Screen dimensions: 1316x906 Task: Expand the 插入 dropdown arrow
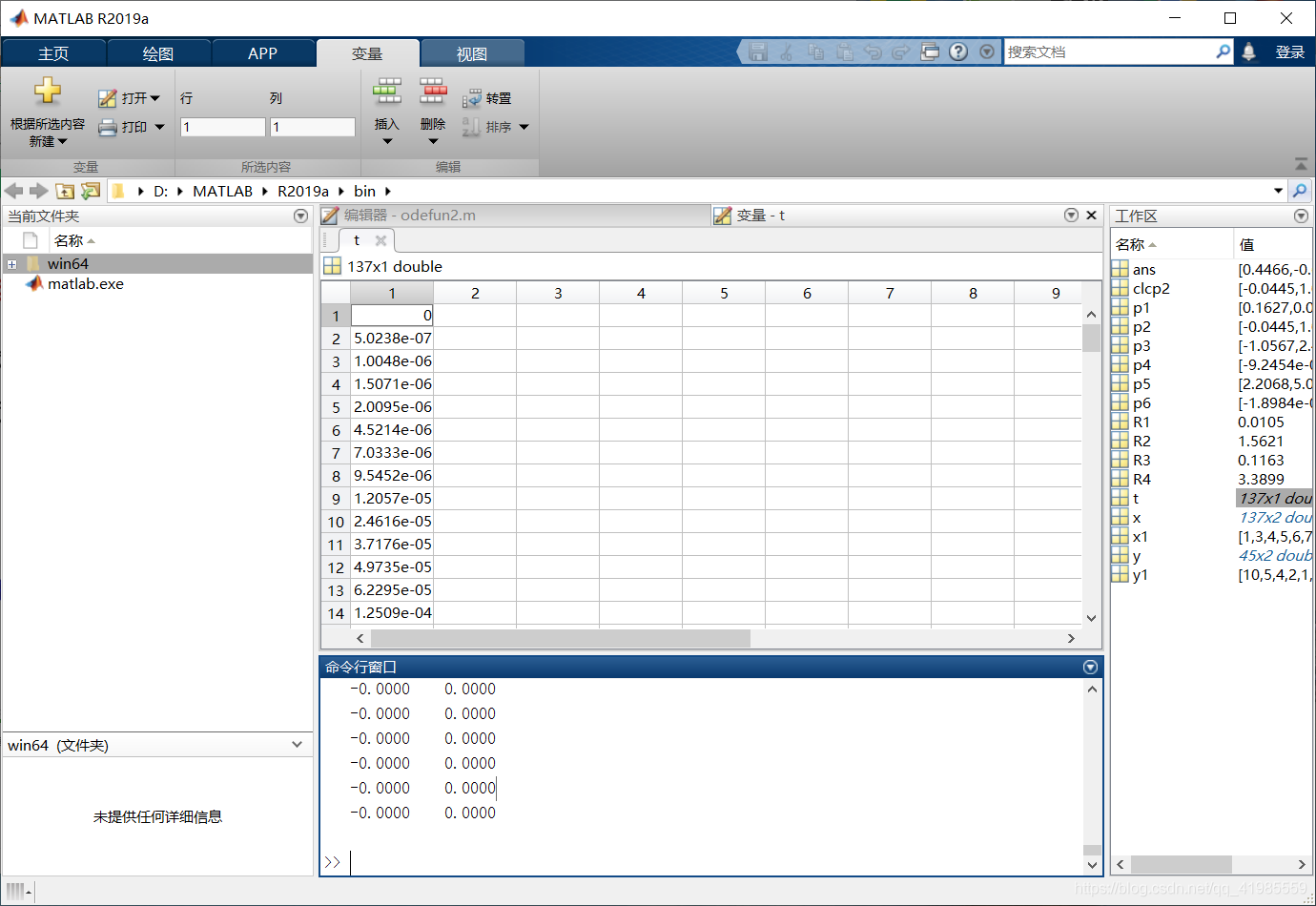tap(387, 142)
